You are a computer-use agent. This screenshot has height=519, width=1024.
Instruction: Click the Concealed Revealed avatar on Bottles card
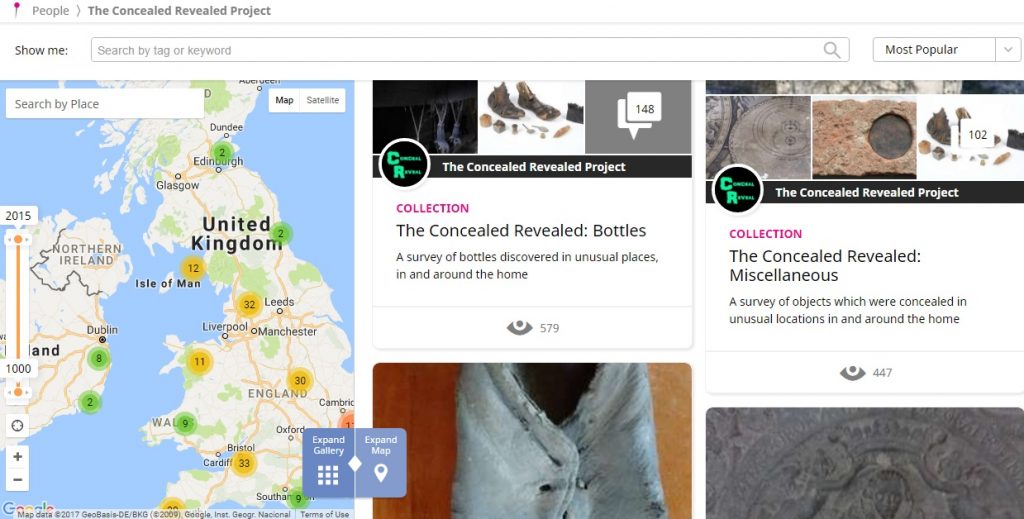pyautogui.click(x=404, y=164)
